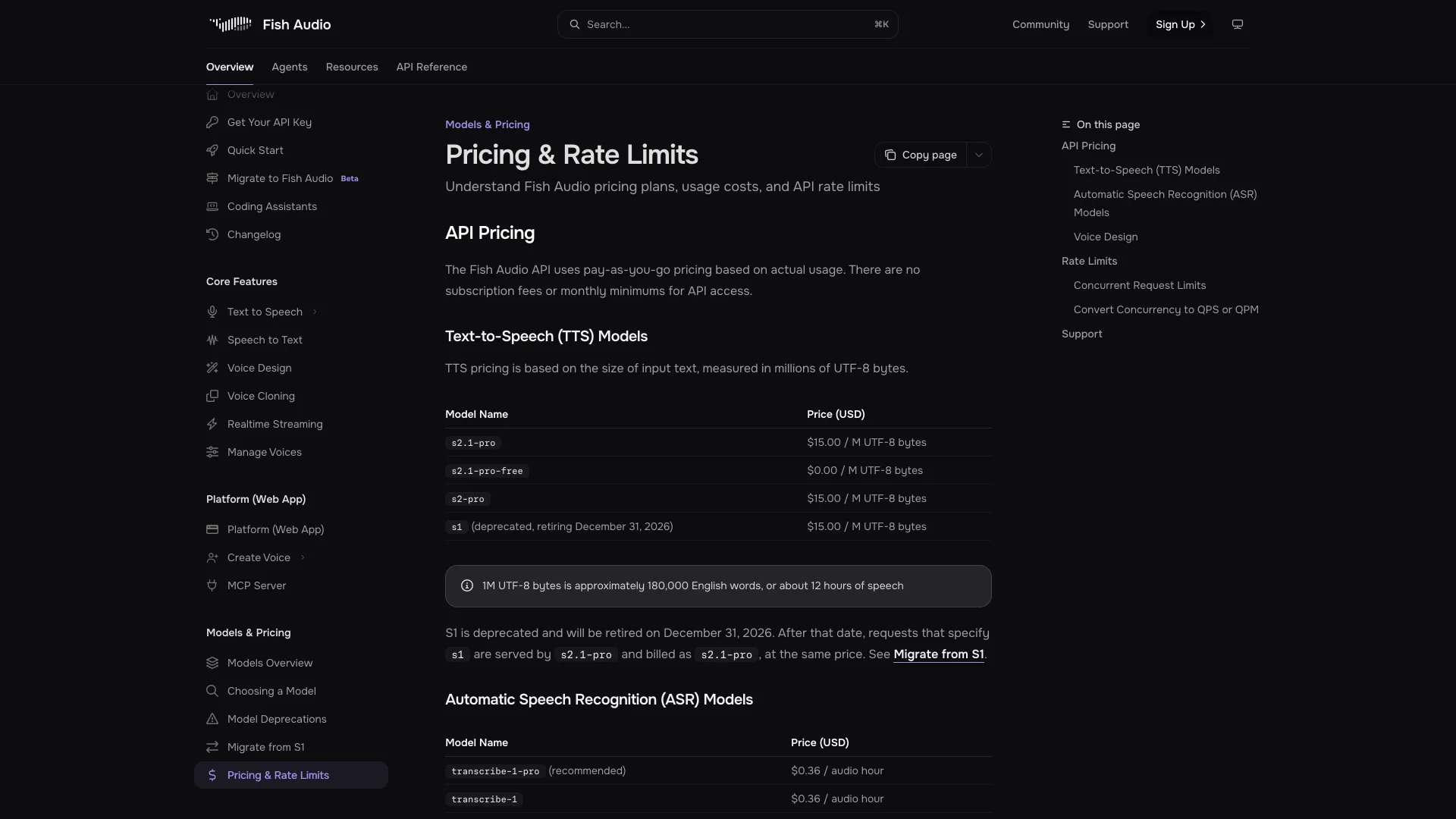The image size is (1456, 819).
Task: Click the layers icon beside Models Overview
Action: pyautogui.click(x=212, y=663)
